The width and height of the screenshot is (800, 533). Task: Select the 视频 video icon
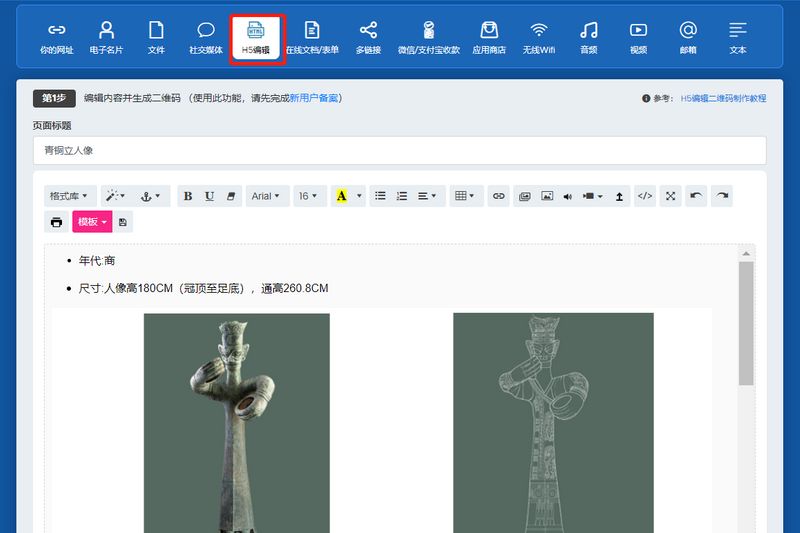click(x=638, y=38)
